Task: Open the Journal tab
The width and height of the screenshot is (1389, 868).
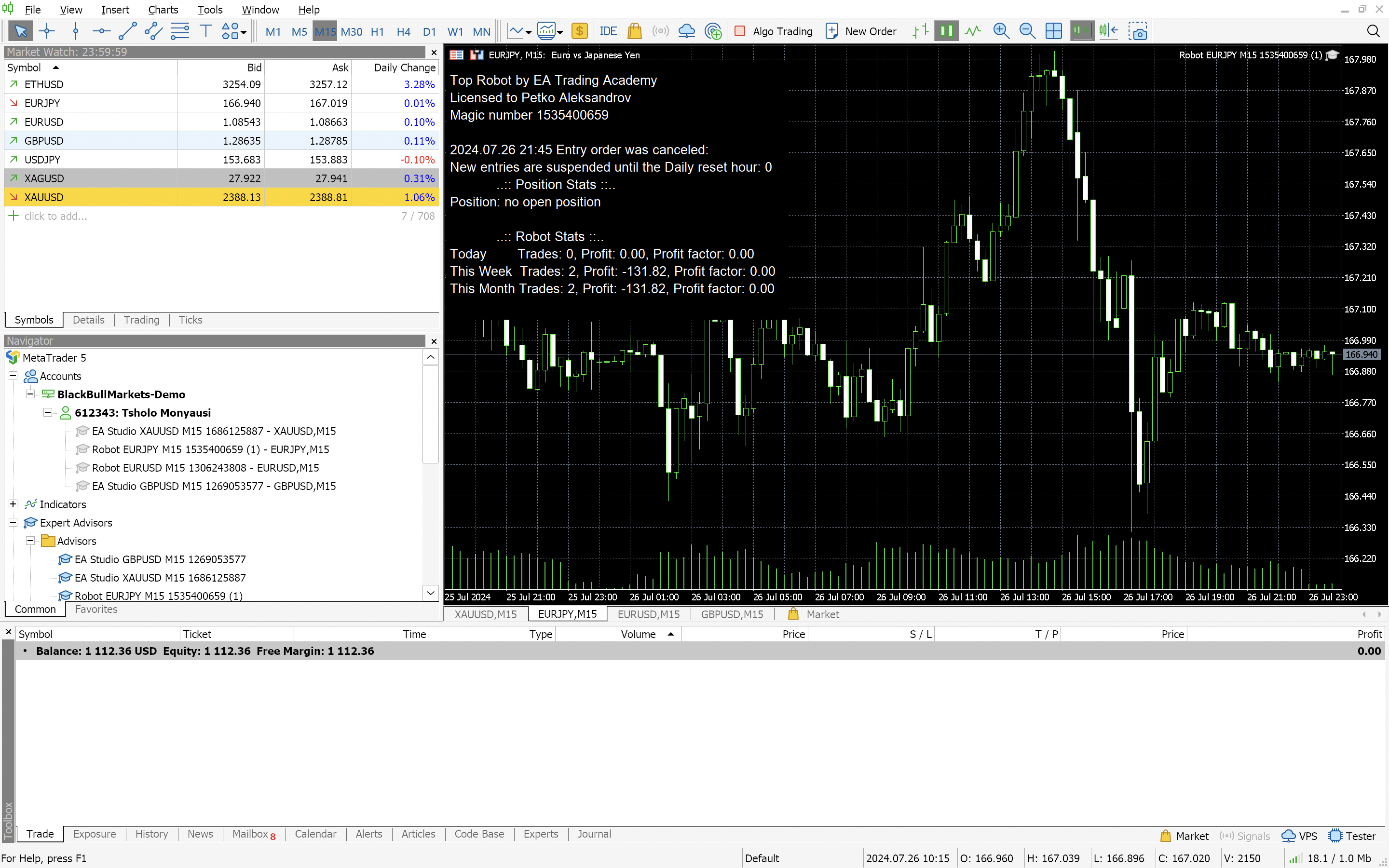Action: 594,834
